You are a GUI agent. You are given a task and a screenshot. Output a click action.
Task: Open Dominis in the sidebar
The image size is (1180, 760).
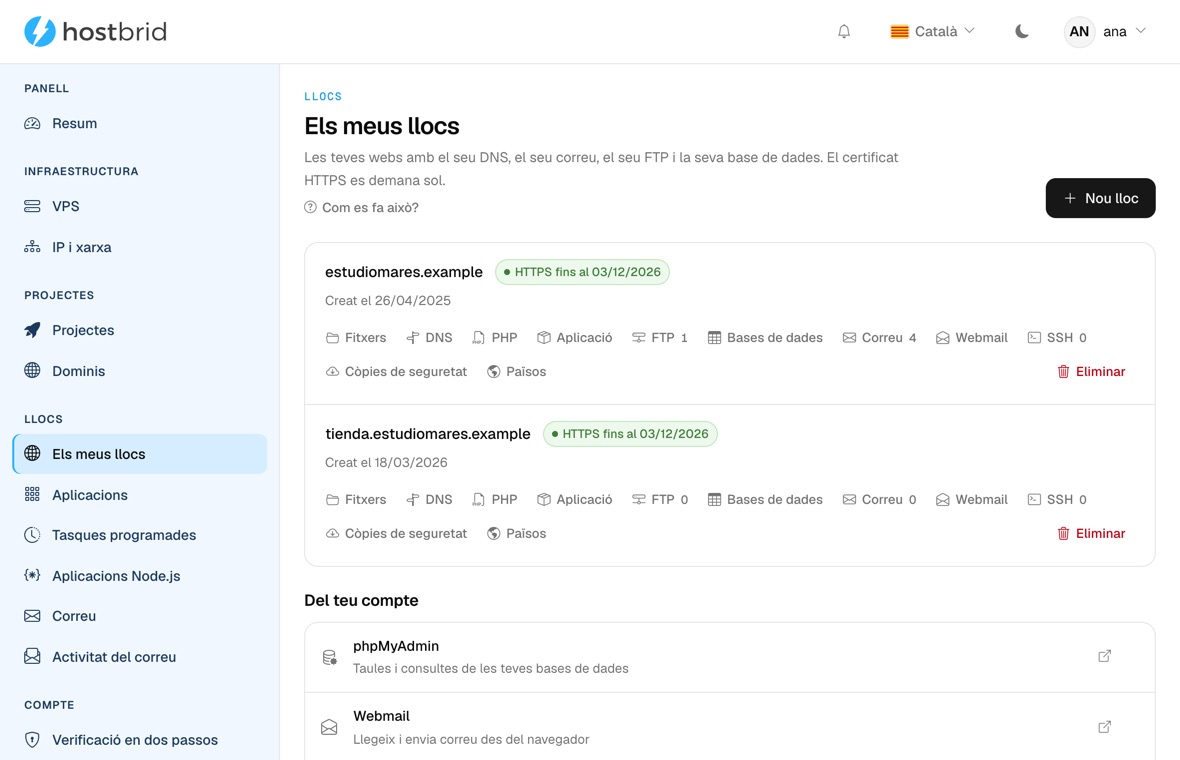(140, 371)
